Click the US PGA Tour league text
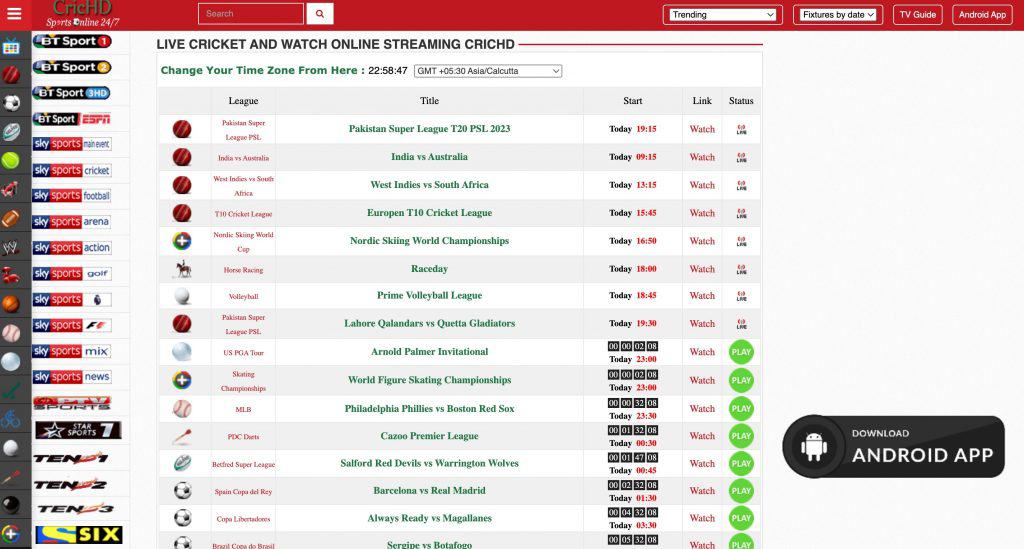Image resolution: width=1024 pixels, height=549 pixels. tap(244, 353)
